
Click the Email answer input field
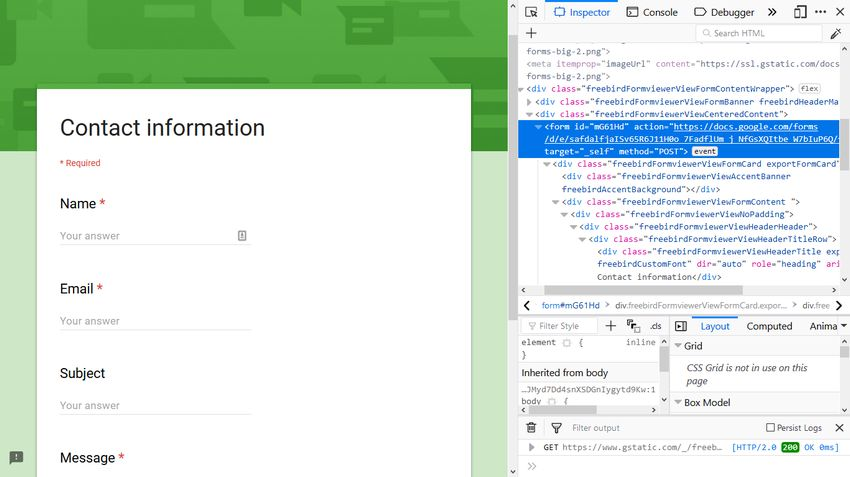pos(155,321)
